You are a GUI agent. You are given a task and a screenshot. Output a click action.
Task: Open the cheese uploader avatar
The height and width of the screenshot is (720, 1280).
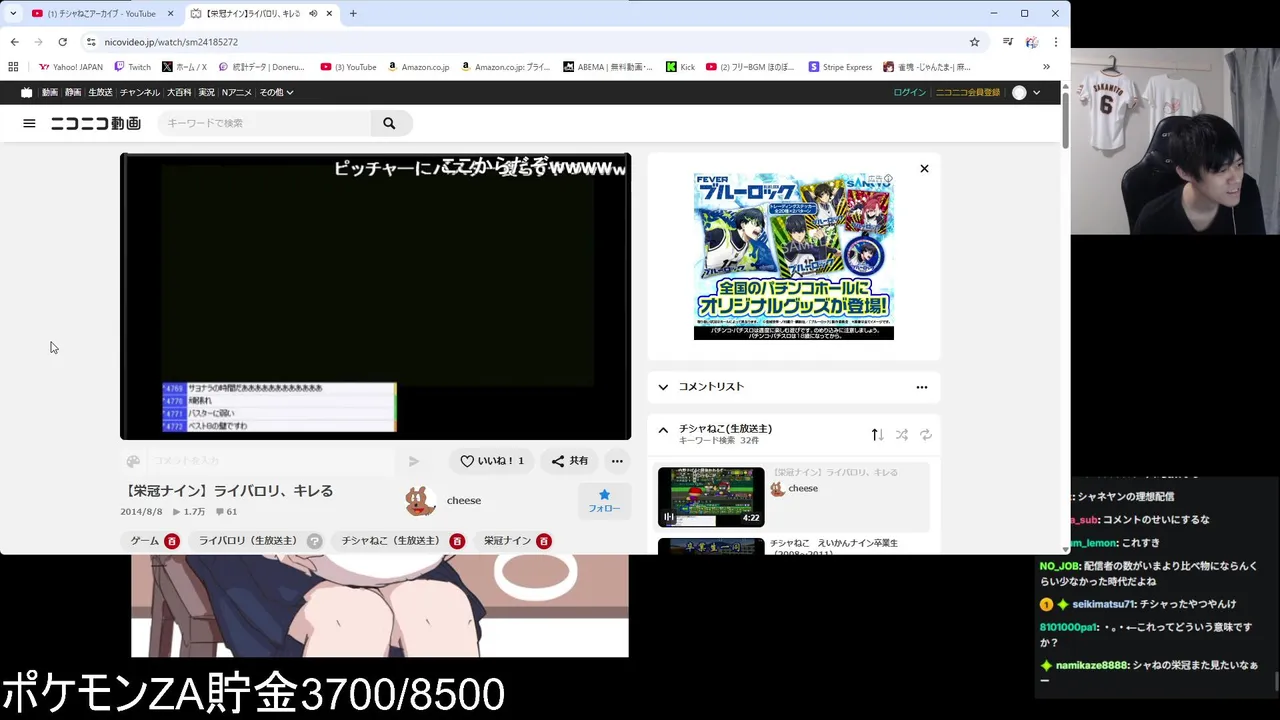coord(420,501)
